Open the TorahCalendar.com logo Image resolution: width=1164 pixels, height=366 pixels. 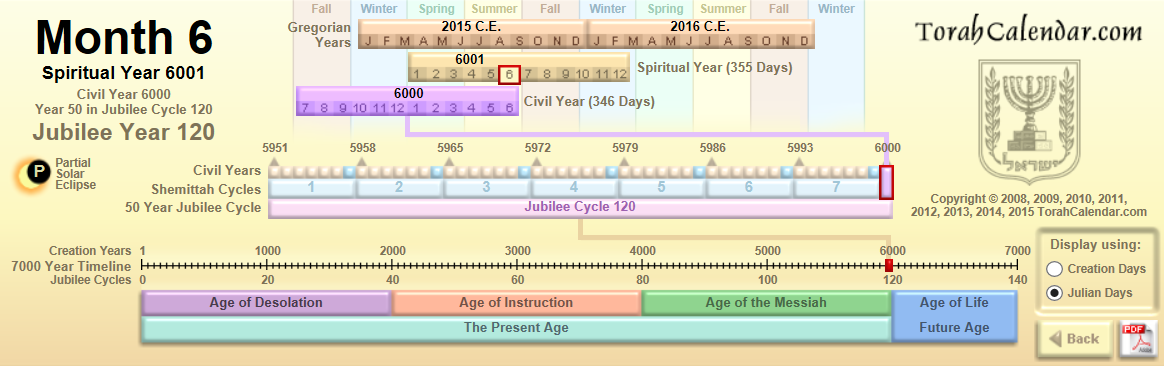click(1028, 31)
